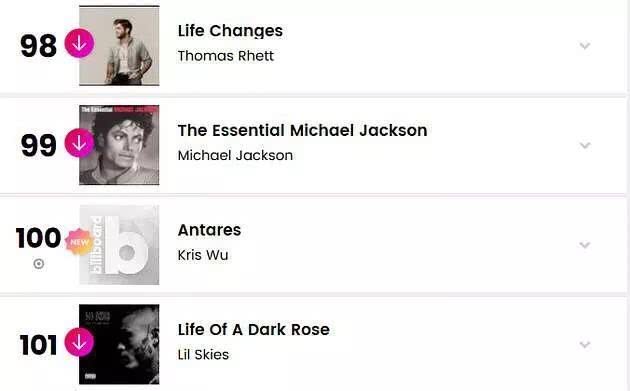Screen dimensions: 630x391
Task: Open the Antares album title
Action: tap(209, 230)
